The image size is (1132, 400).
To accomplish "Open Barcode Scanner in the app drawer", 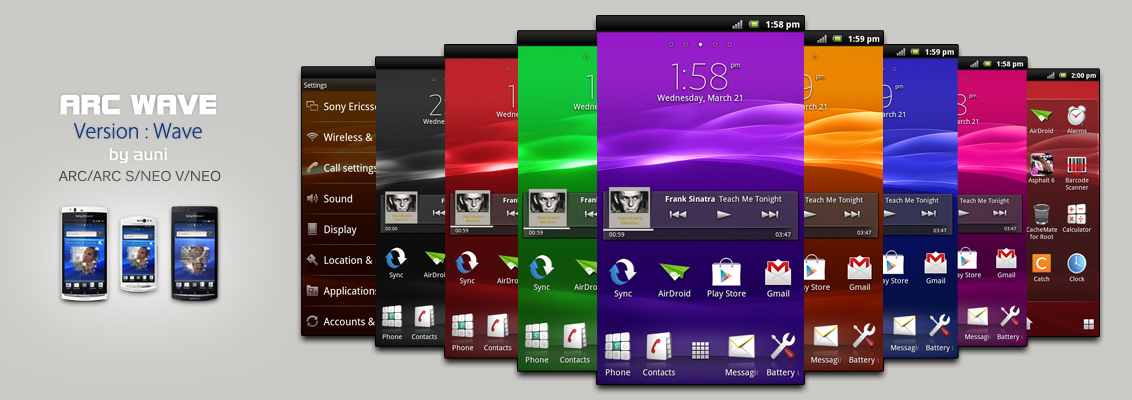I will [1076, 173].
